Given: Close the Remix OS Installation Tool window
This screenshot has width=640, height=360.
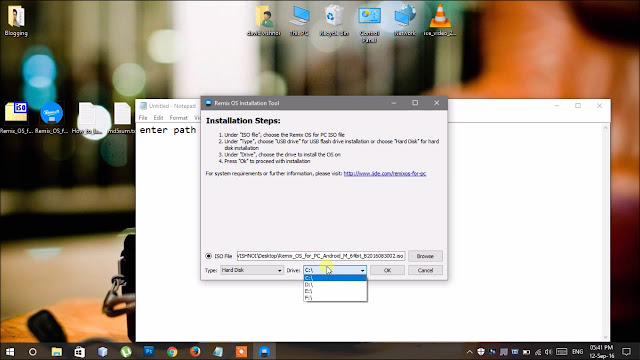Looking at the screenshot, I should point(436,103).
